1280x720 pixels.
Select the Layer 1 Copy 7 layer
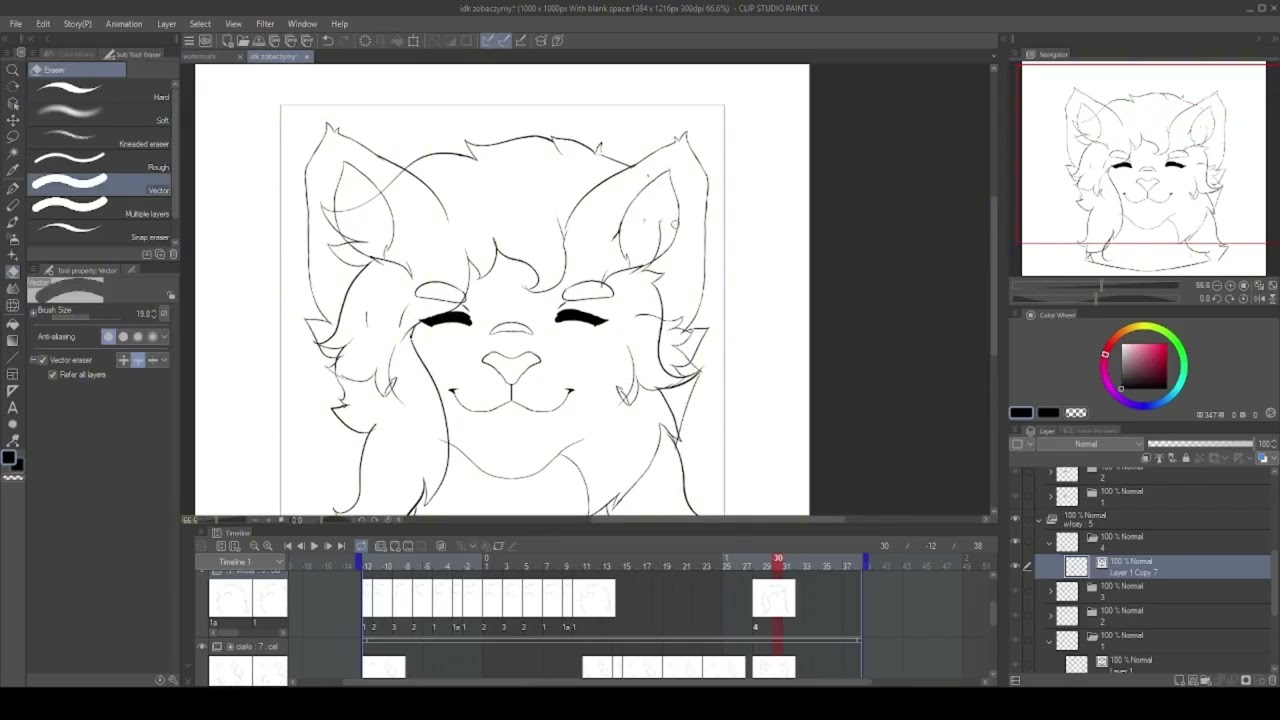click(x=1155, y=567)
